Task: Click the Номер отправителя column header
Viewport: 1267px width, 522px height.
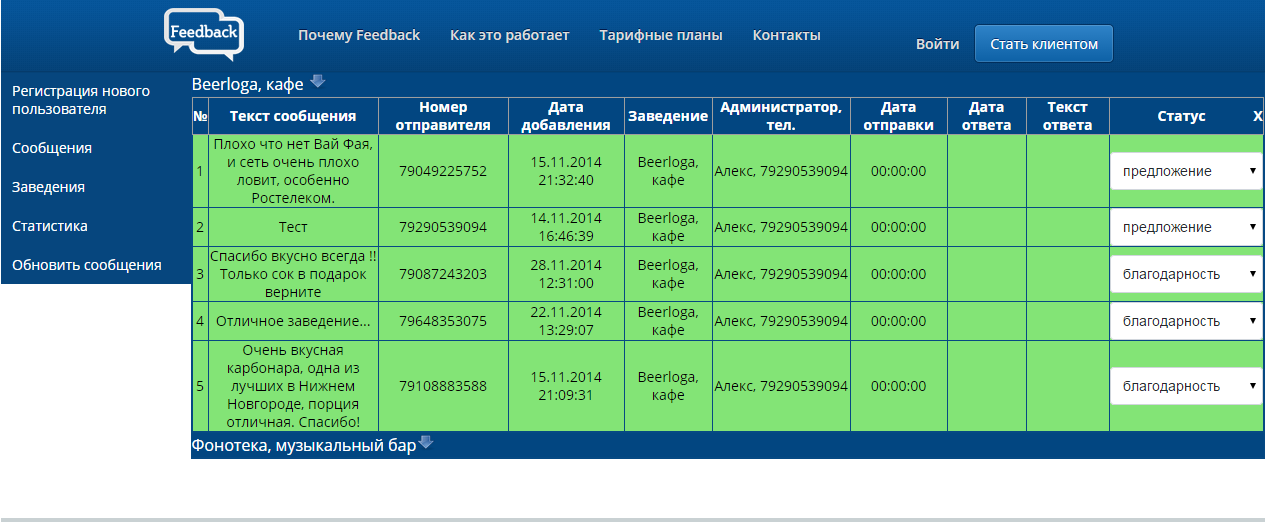Action: (x=443, y=116)
